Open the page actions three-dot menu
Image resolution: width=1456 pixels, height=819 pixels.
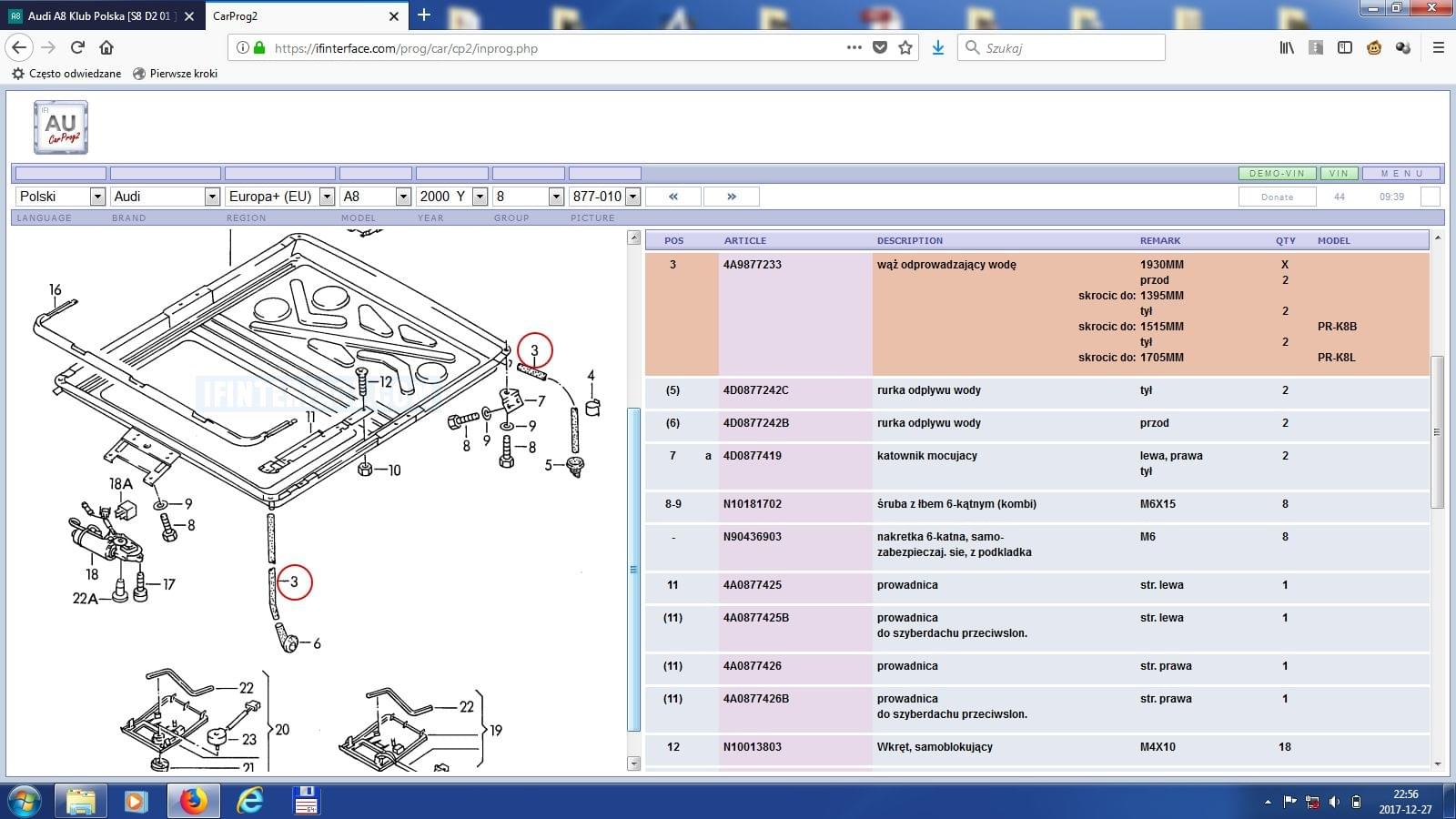[854, 47]
